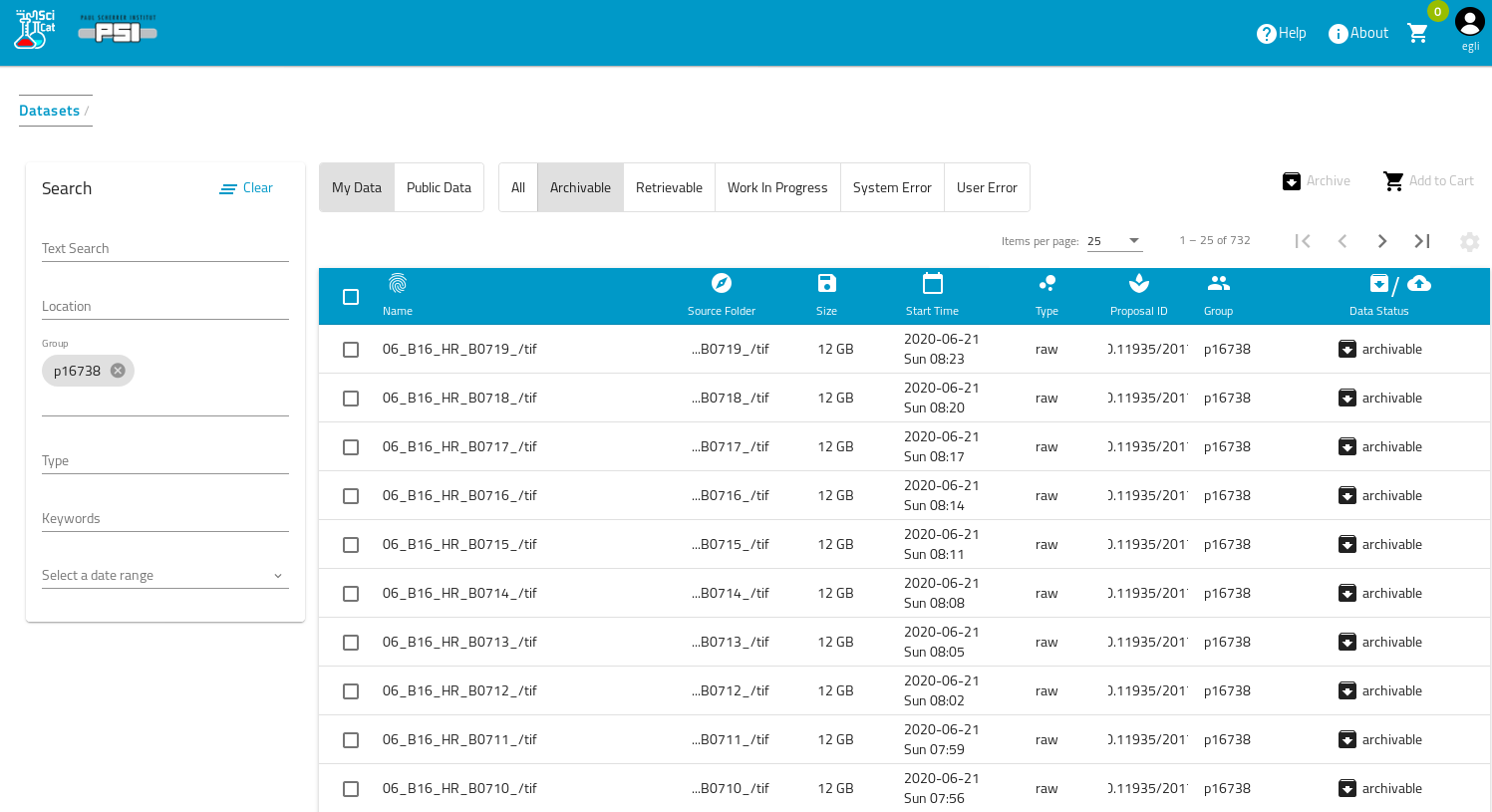The height and width of the screenshot is (812, 1492).
Task: Click the Source Folder compass icon
Action: click(722, 283)
